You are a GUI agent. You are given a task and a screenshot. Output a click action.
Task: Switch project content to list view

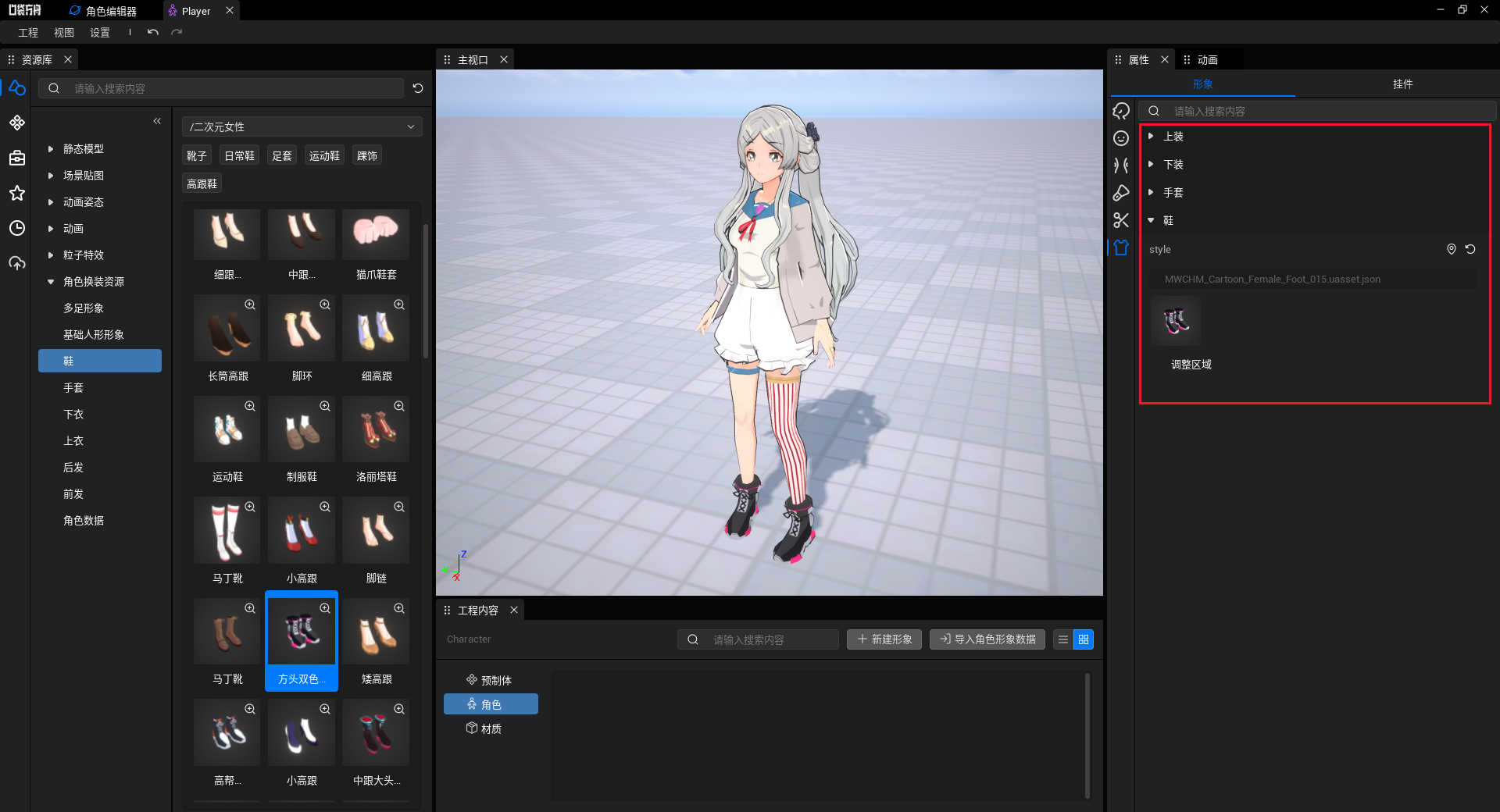pos(1063,639)
